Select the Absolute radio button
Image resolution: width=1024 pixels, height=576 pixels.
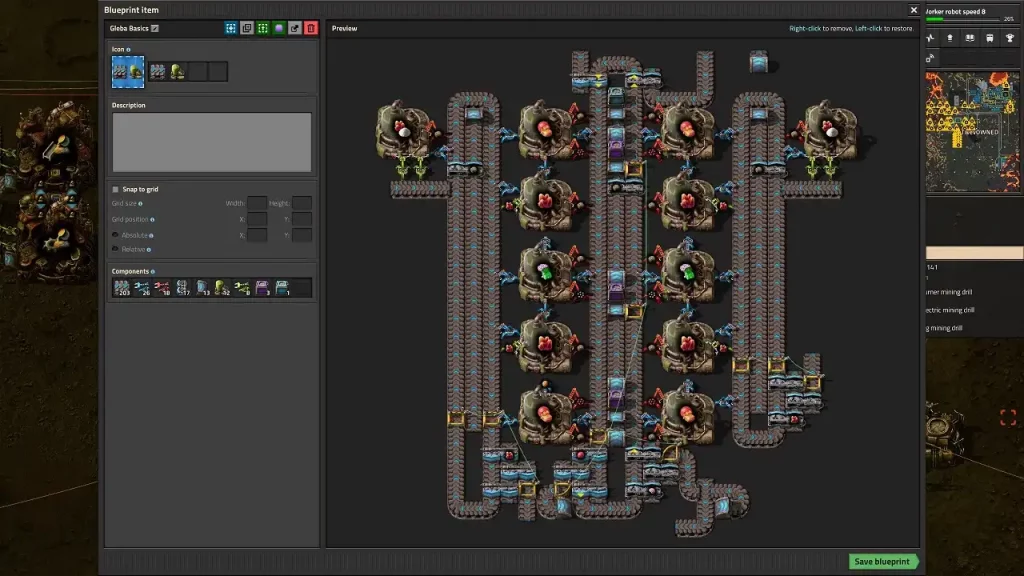(116, 235)
